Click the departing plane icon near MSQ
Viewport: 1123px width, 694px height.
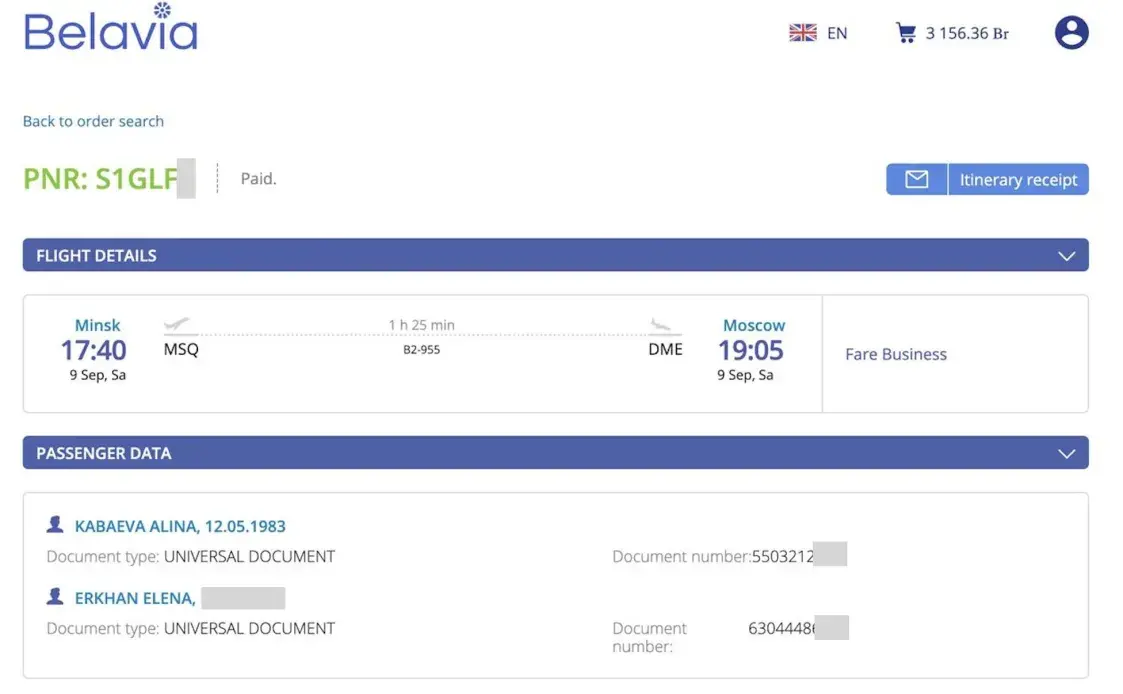click(x=176, y=325)
